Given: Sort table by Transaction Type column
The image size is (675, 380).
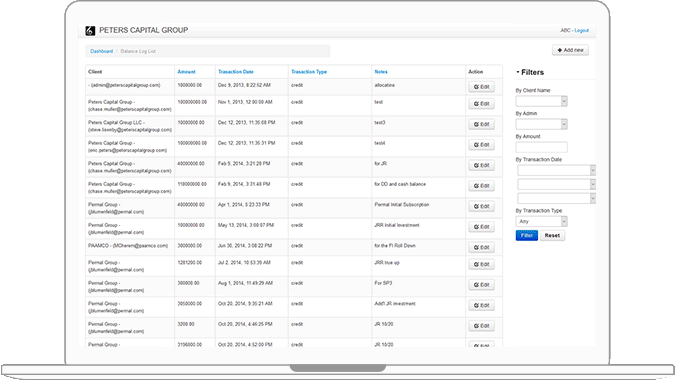Looking at the screenshot, I should (309, 72).
